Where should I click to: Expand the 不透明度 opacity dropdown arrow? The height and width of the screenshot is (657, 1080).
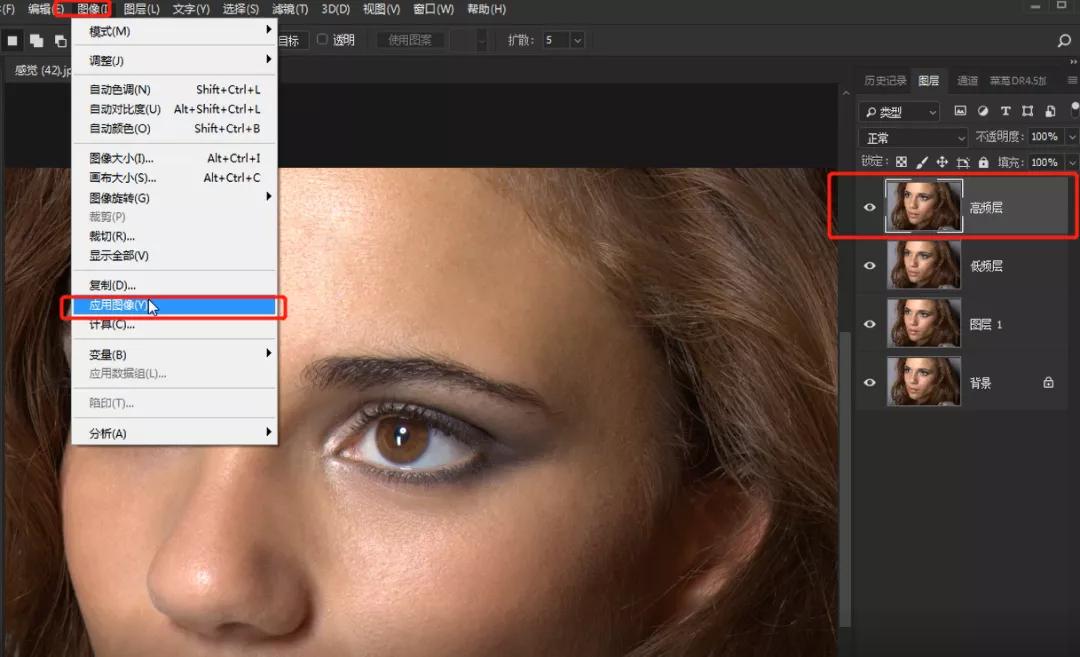[x=1072, y=137]
